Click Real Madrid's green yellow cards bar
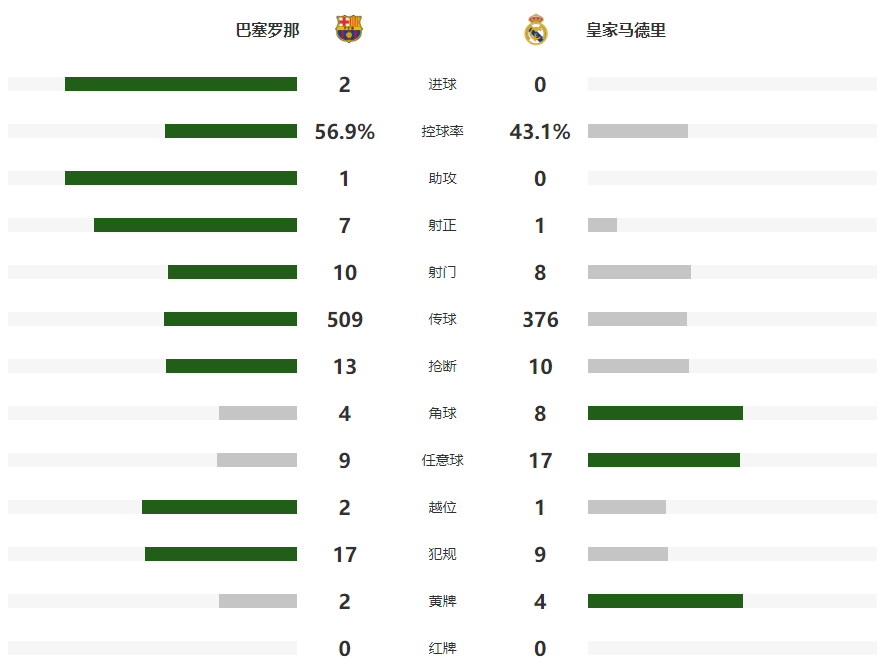Image resolution: width=883 pixels, height=665 pixels. (x=665, y=601)
